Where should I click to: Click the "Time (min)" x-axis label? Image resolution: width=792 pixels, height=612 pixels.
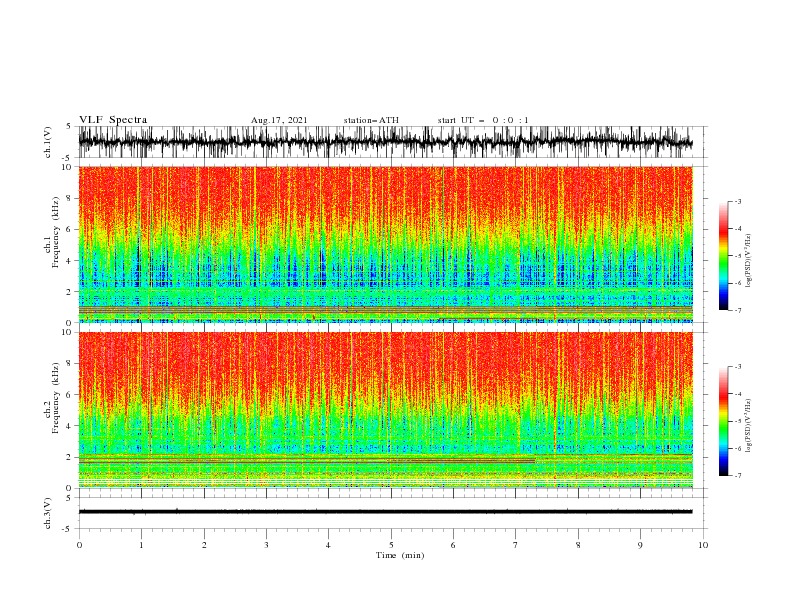(400, 555)
